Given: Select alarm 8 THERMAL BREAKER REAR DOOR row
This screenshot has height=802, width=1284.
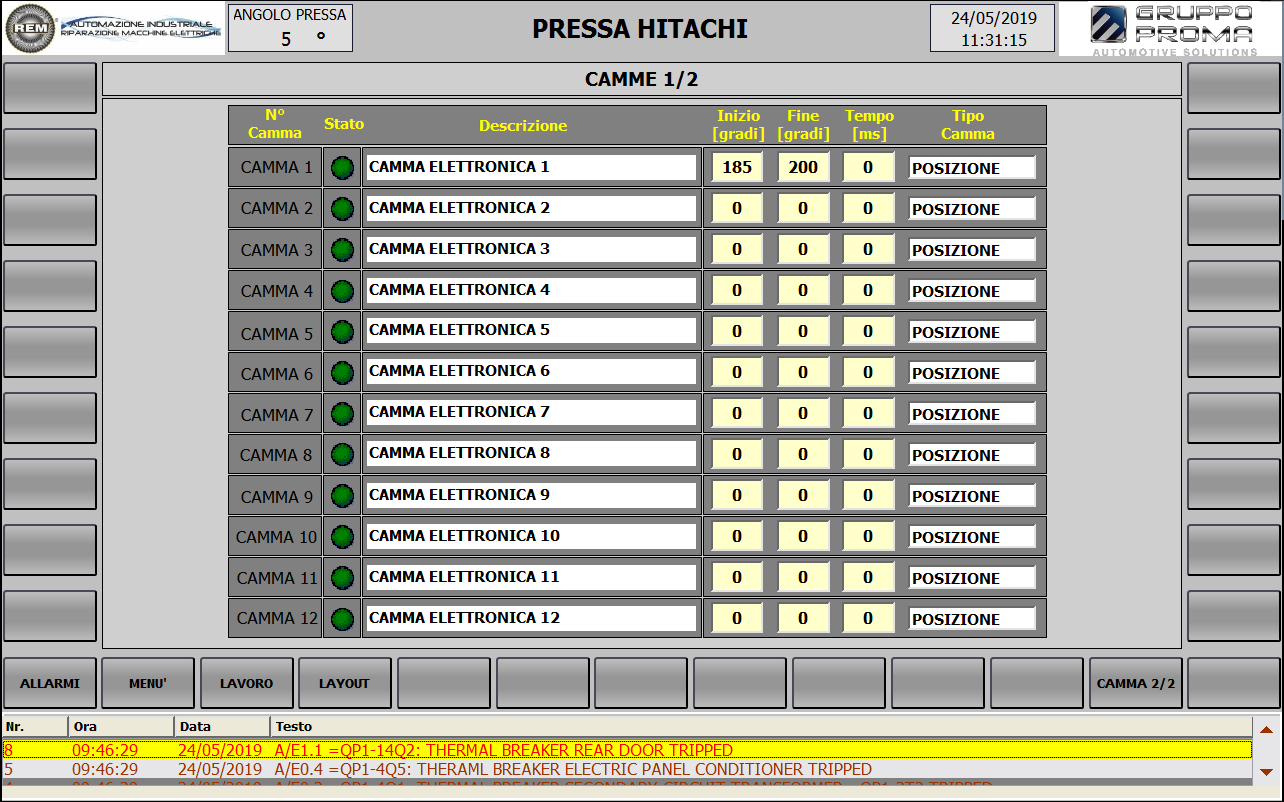Looking at the screenshot, I should click(x=627, y=750).
